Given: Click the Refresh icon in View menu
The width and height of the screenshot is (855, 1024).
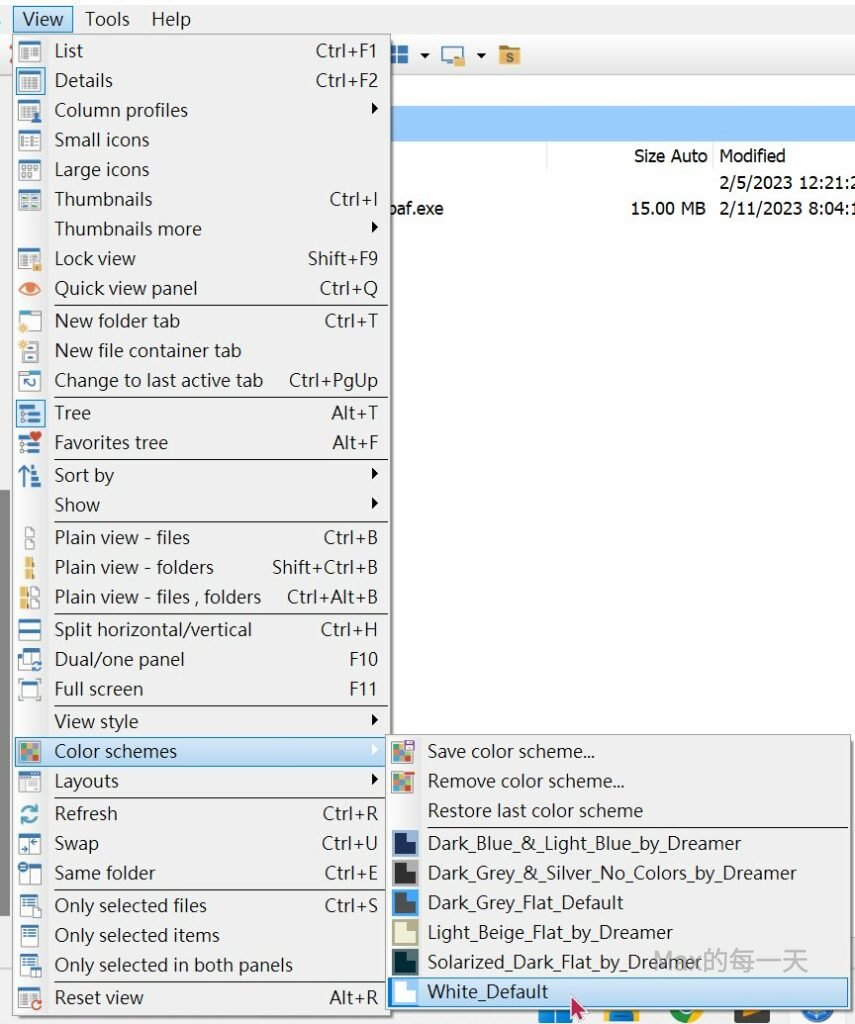Looking at the screenshot, I should (x=30, y=814).
